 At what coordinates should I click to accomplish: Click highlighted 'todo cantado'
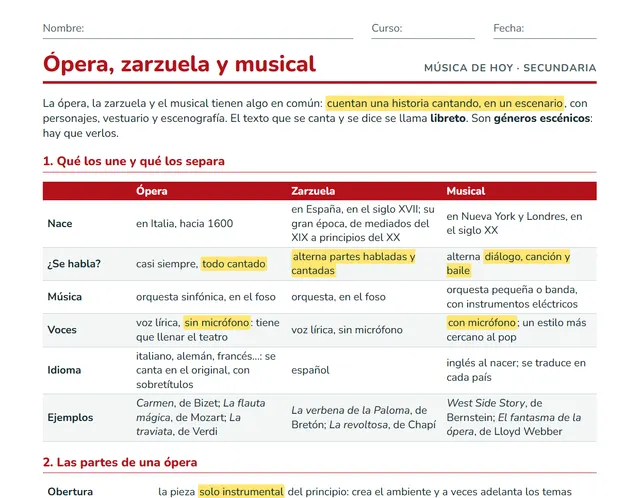click(x=234, y=264)
